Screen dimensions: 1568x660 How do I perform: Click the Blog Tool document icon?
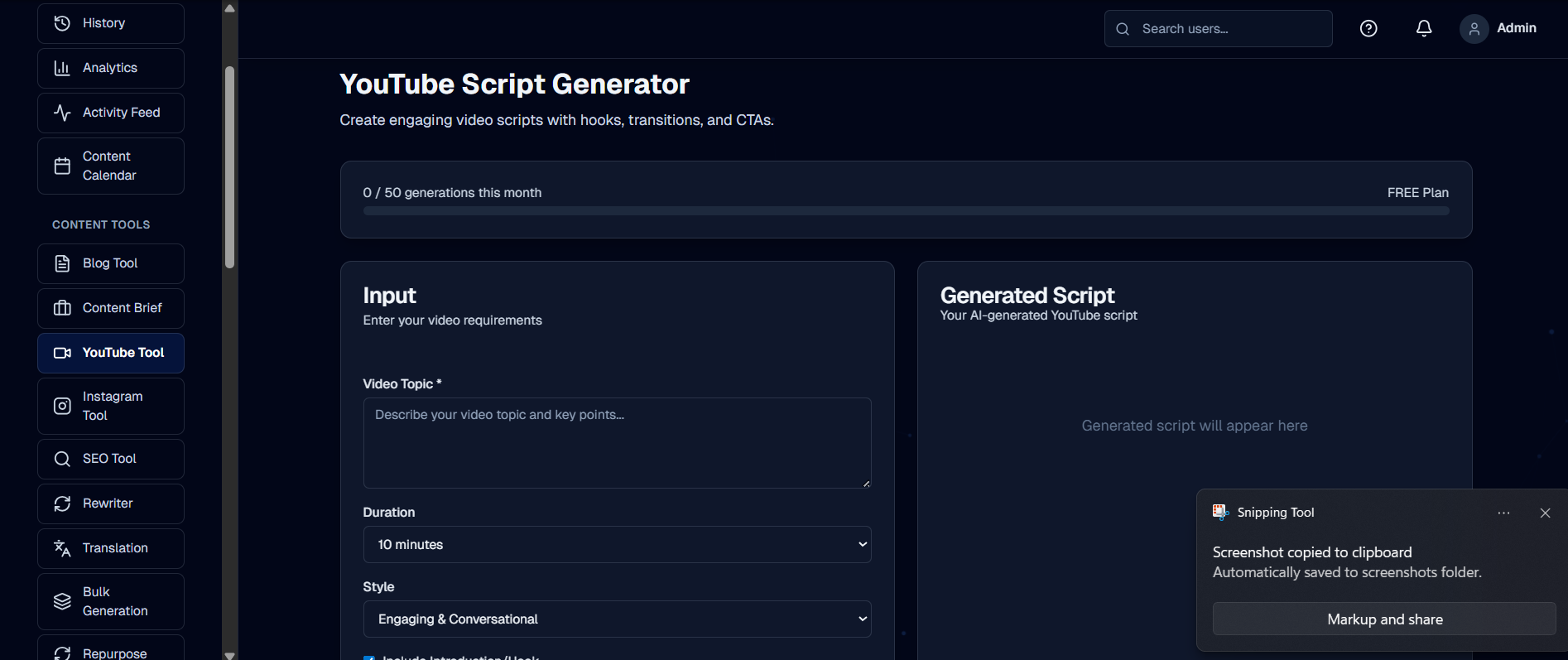[x=62, y=263]
